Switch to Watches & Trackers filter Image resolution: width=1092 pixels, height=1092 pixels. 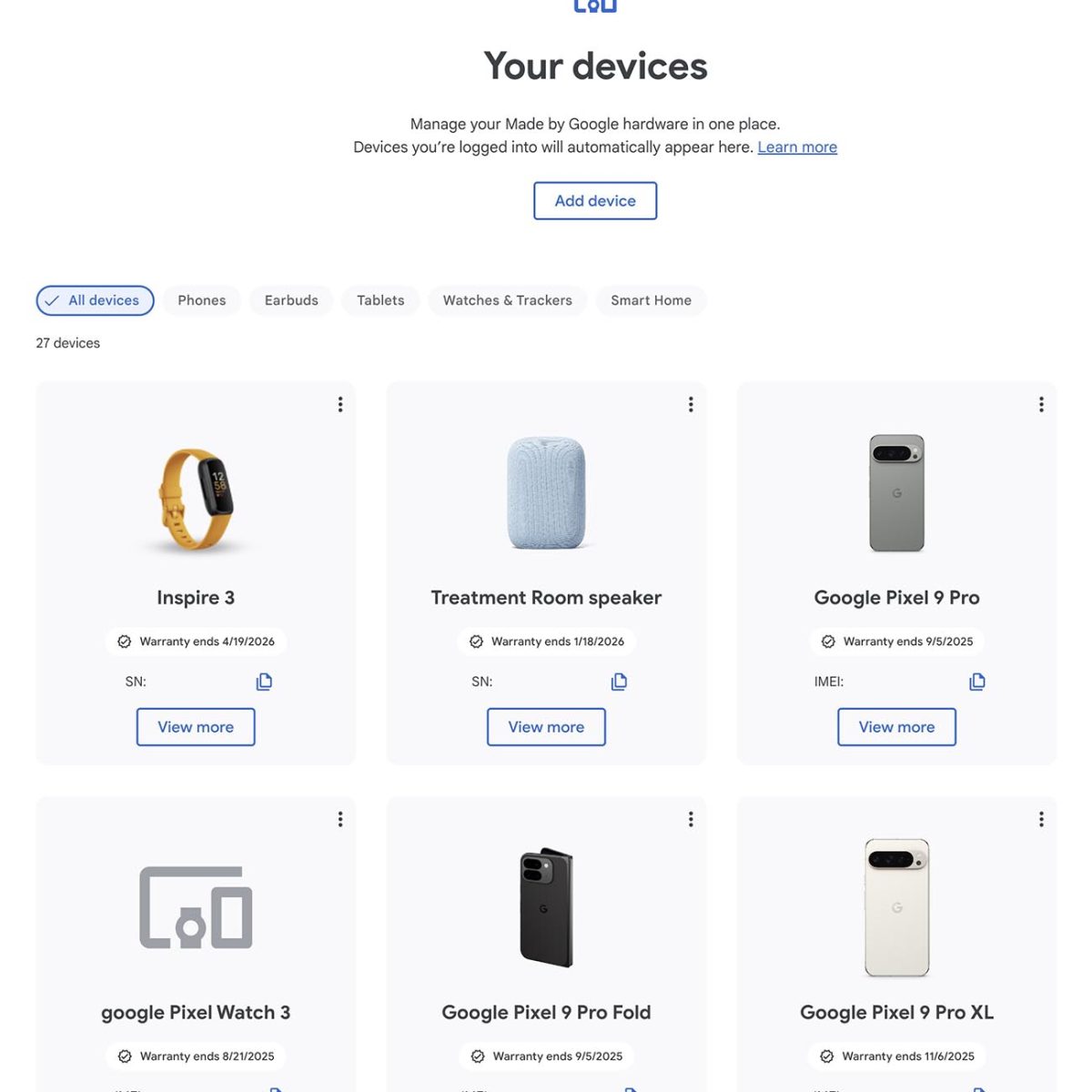pos(508,300)
